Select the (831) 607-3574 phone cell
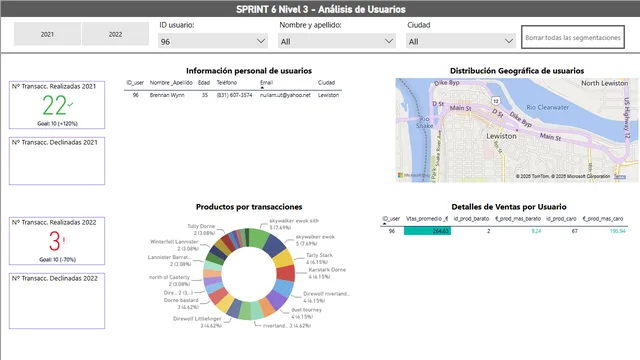 pyautogui.click(x=234, y=95)
